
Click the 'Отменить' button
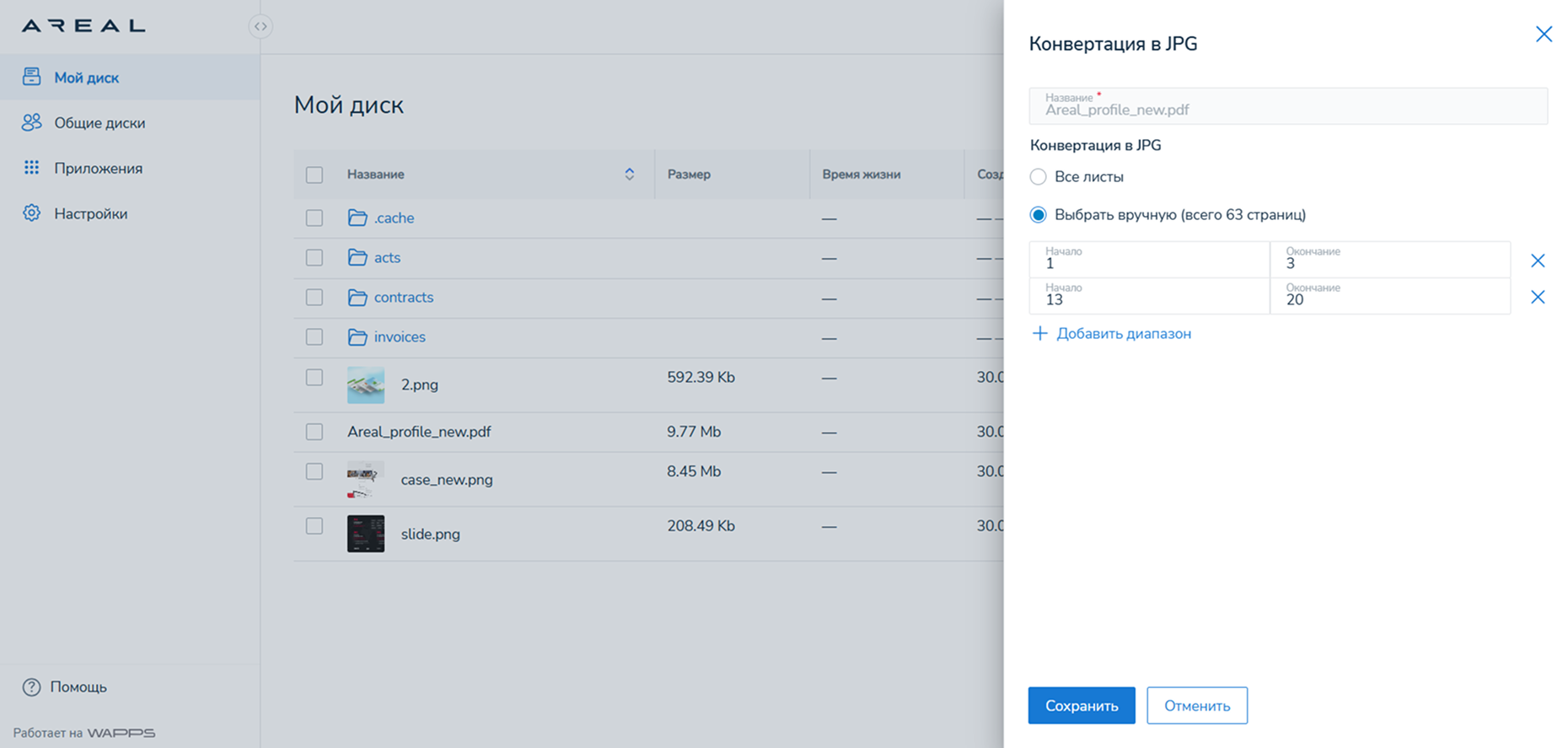[1197, 706]
